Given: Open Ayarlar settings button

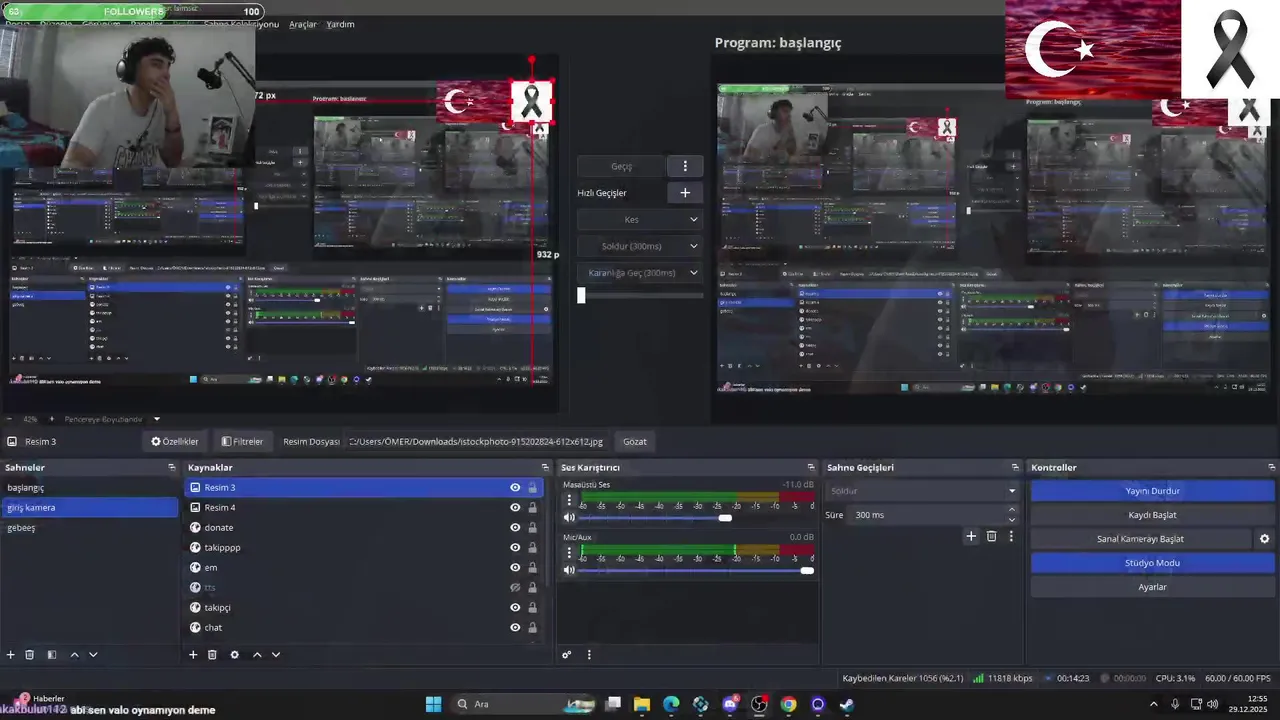Looking at the screenshot, I should click(1152, 587).
